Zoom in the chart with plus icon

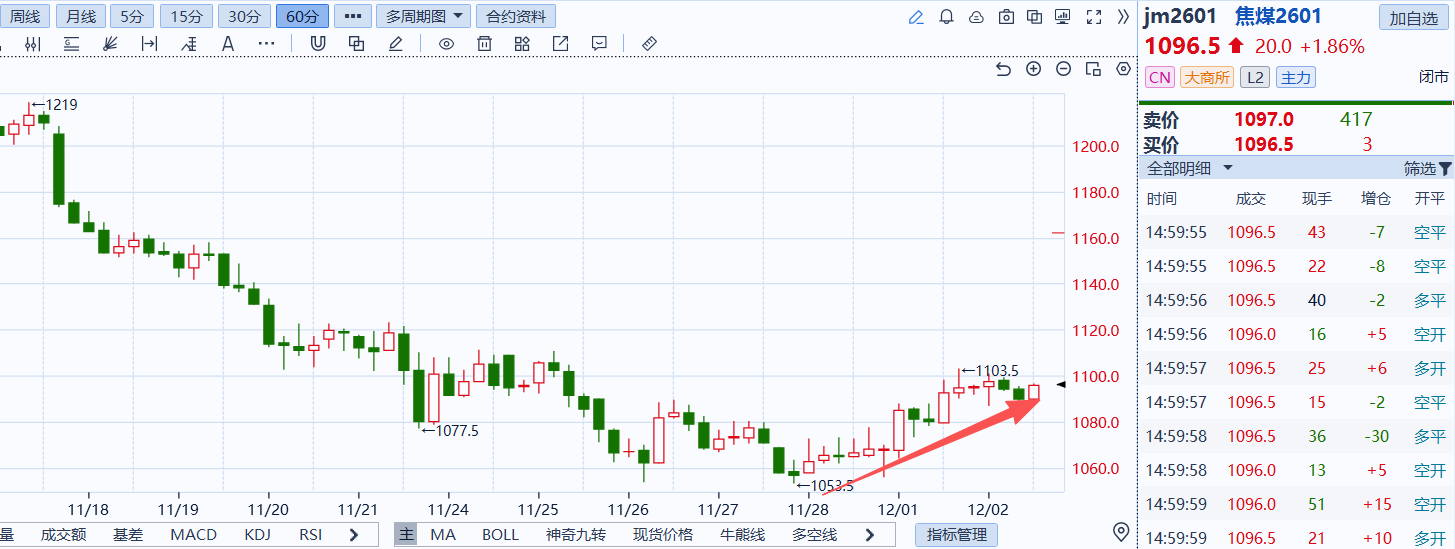[1034, 69]
